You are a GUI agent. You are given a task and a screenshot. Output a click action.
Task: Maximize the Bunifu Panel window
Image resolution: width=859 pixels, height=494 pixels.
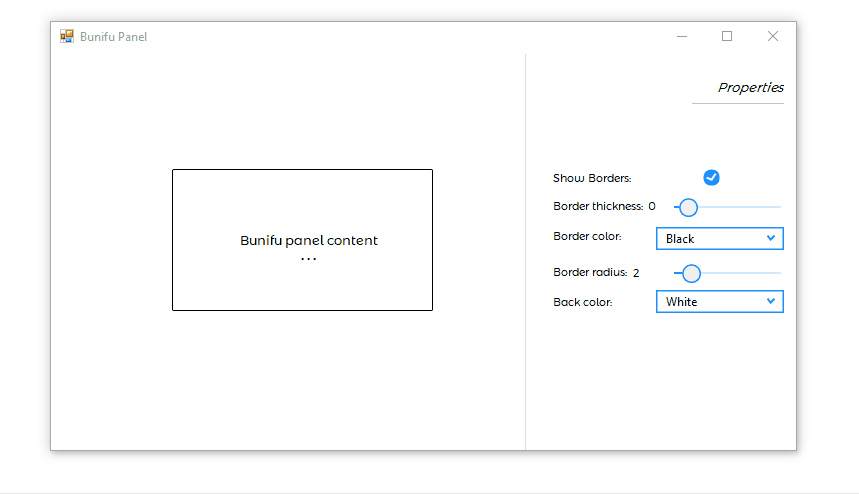727,36
